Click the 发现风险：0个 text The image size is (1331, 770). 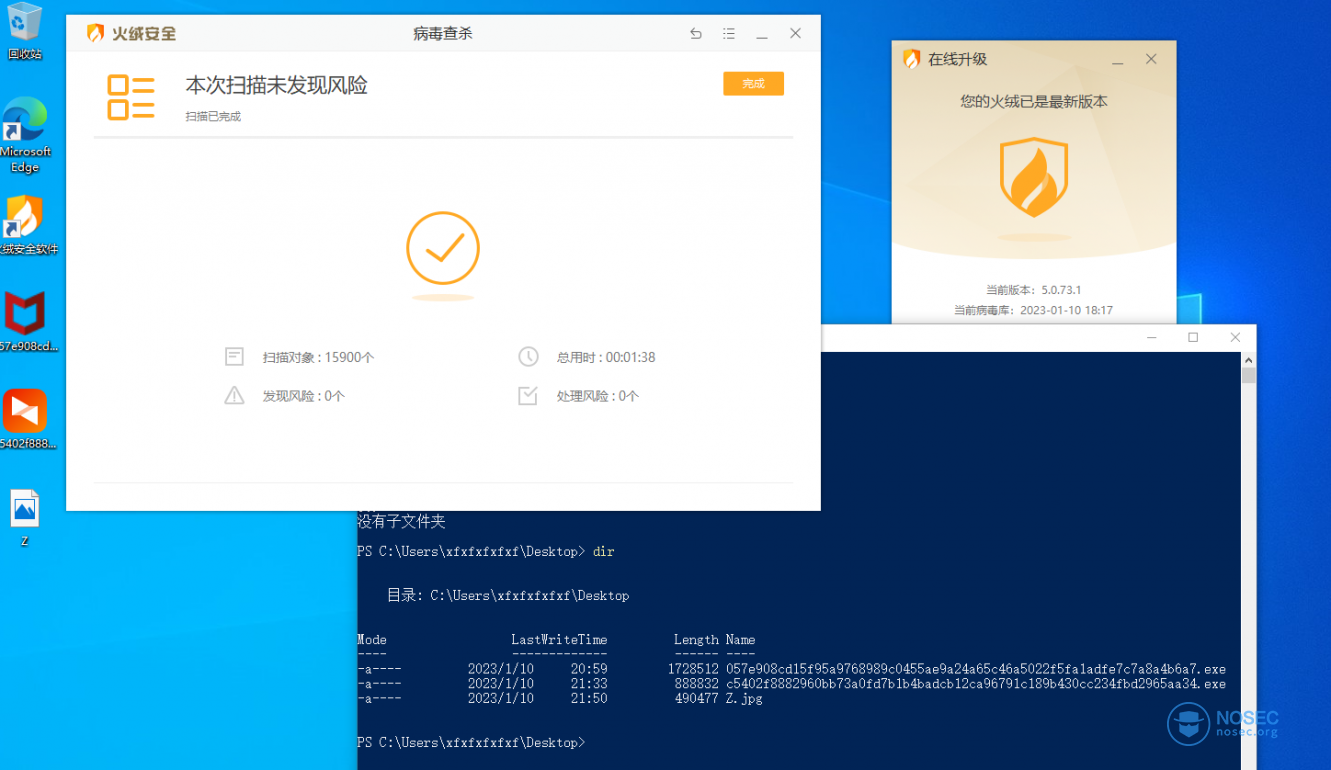pyautogui.click(x=304, y=396)
